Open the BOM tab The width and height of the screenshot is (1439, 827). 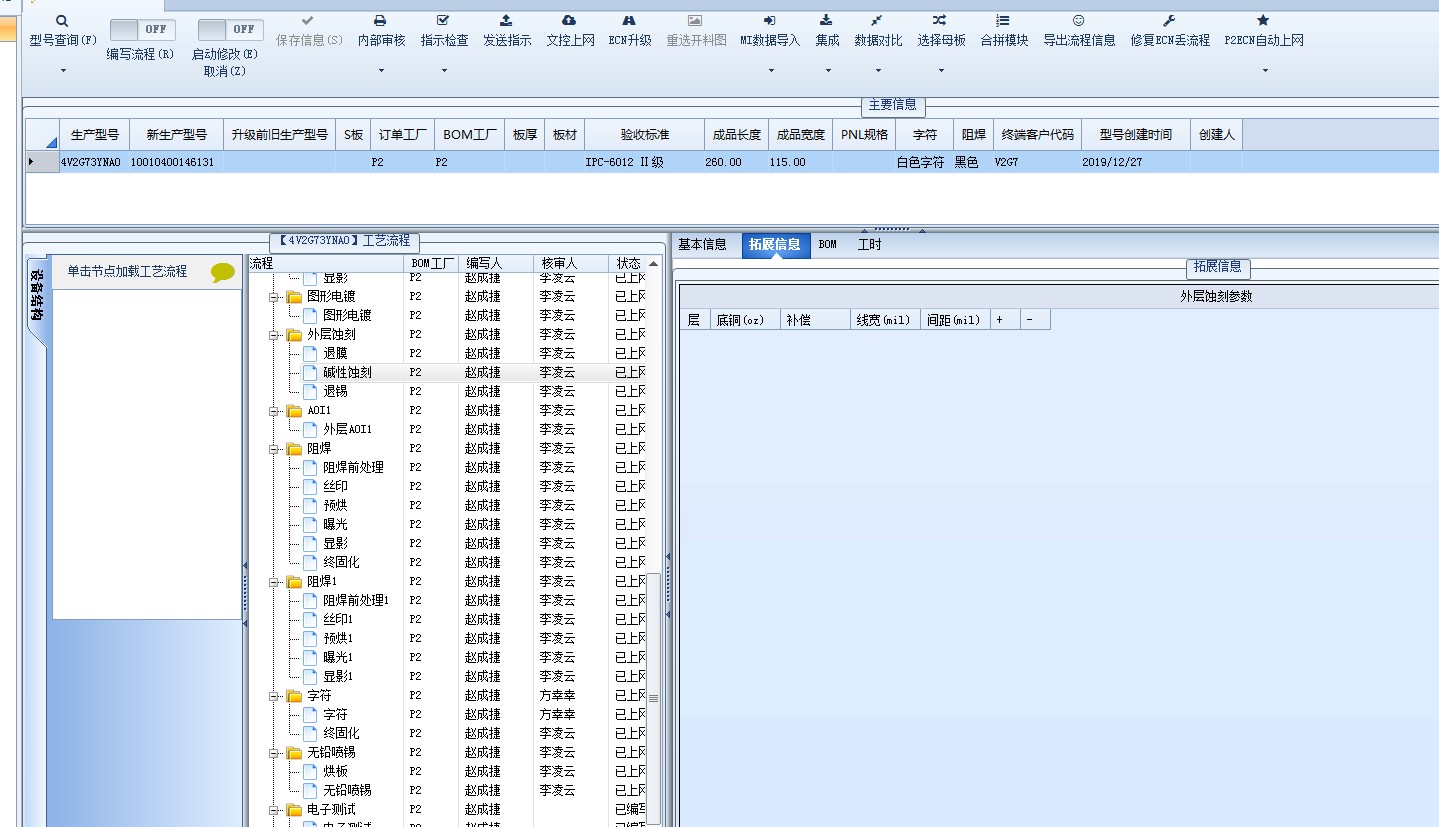(827, 245)
